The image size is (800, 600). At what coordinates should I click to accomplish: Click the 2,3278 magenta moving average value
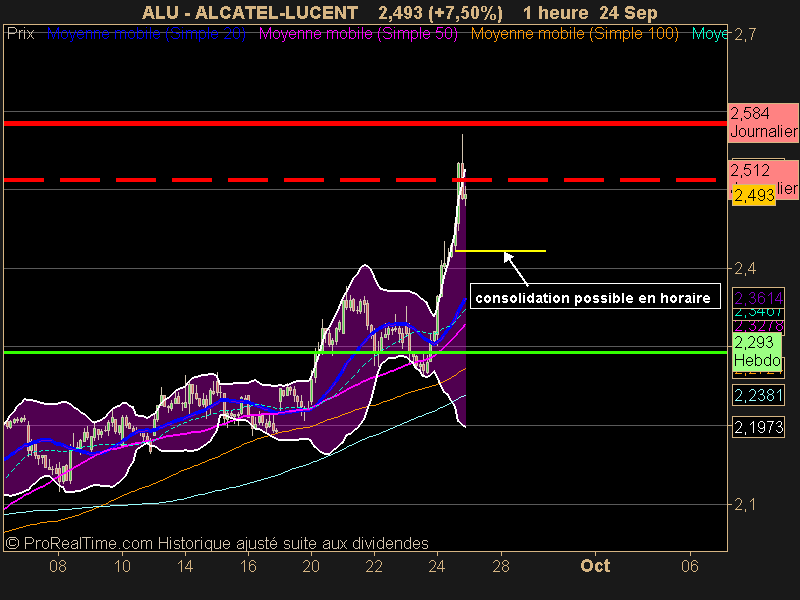[x=759, y=326]
